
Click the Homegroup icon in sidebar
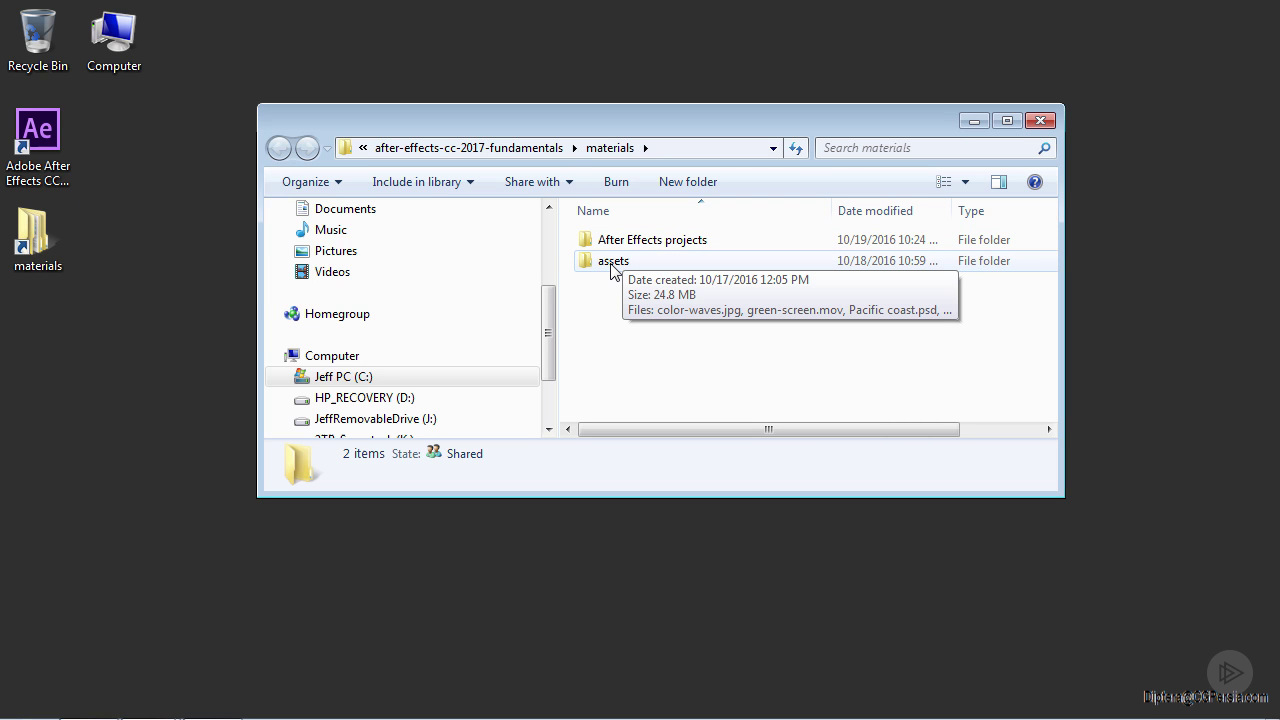click(292, 314)
